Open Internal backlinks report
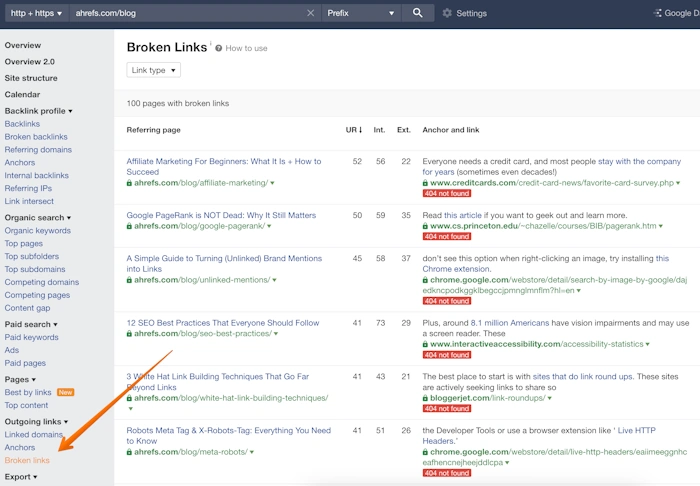The width and height of the screenshot is (700, 486). pos(37,175)
